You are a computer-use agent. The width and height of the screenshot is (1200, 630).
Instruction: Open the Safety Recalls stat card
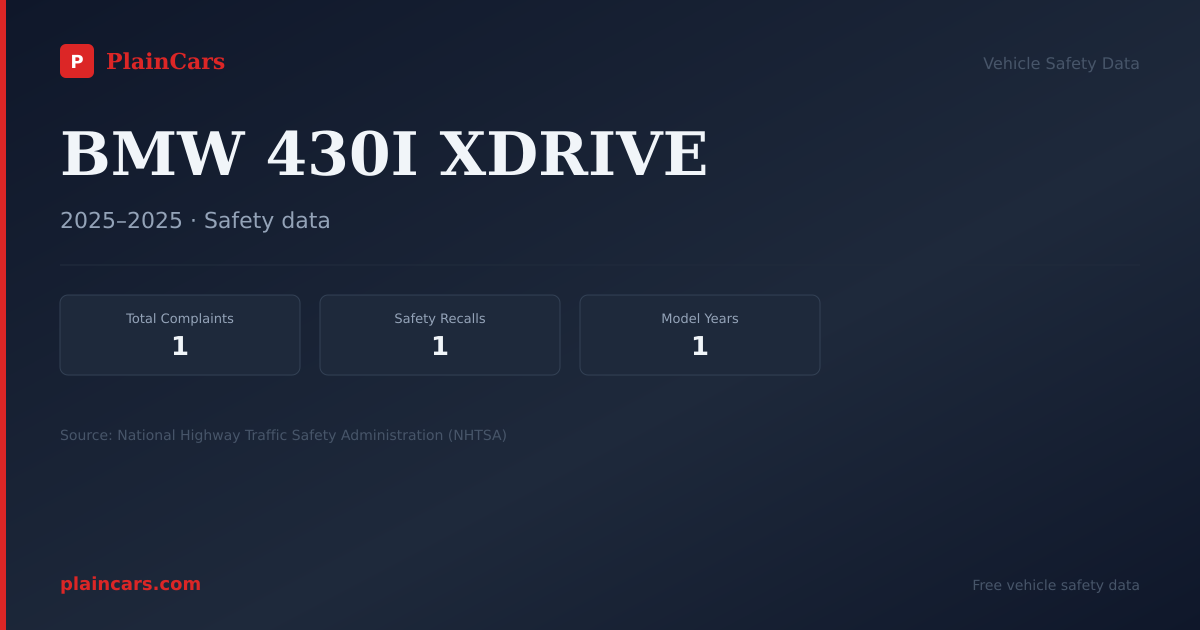[x=440, y=335]
